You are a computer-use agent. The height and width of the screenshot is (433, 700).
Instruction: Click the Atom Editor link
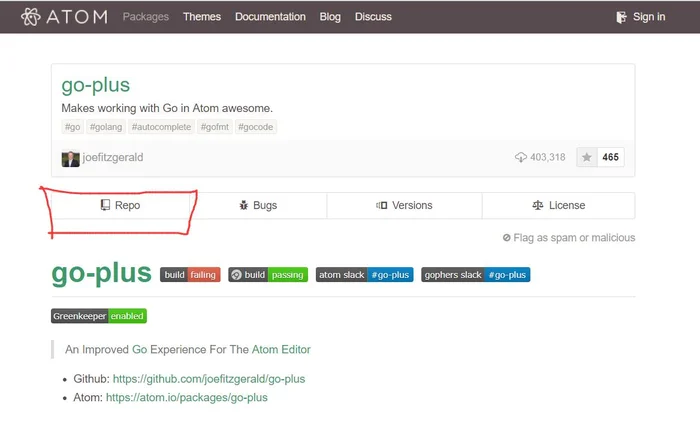[281, 350]
